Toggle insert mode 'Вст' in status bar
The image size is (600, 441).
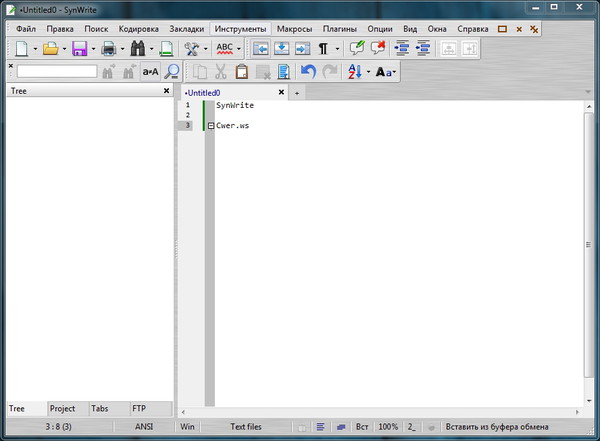[x=362, y=427]
